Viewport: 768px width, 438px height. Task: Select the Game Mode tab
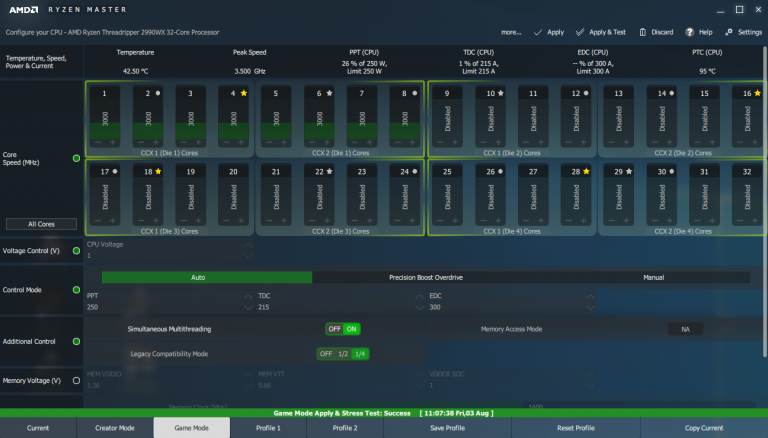point(192,428)
